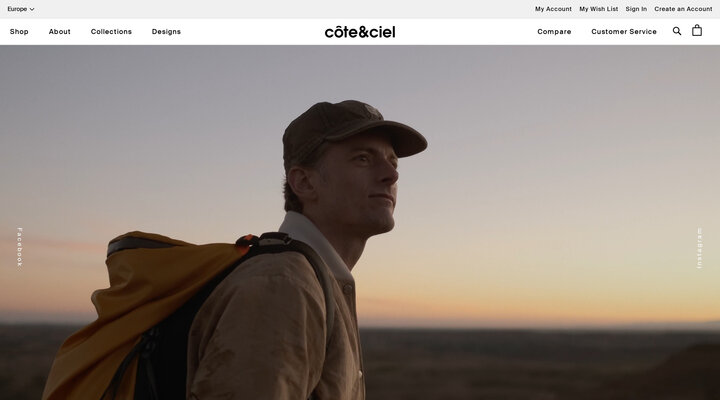Click the chevron next to Europe
Screen dimensions: 720x400
tap(32, 9)
